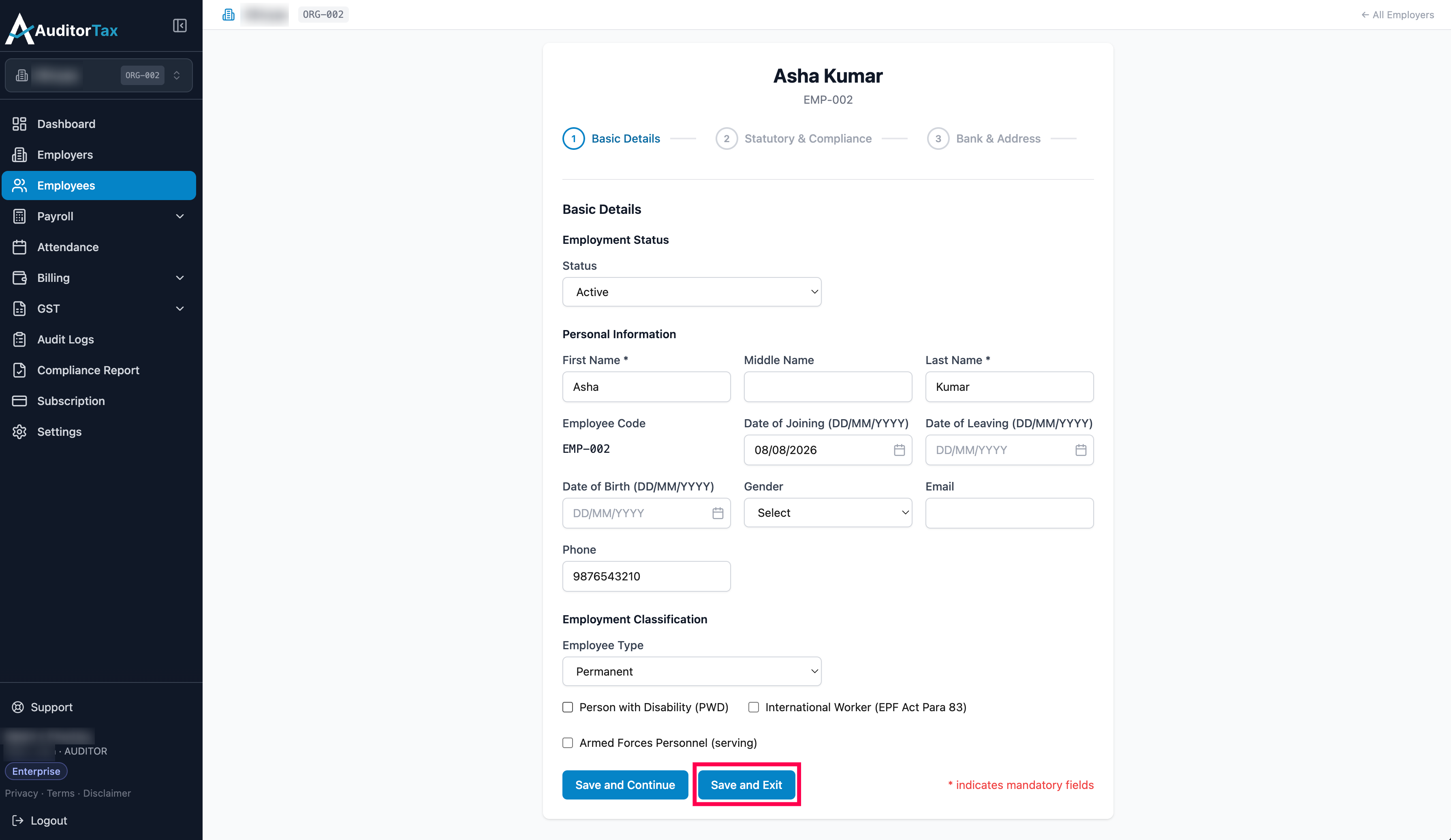Viewport: 1451px width, 840px height.
Task: Click the AuditorTax logo
Action: pyautogui.click(x=62, y=29)
